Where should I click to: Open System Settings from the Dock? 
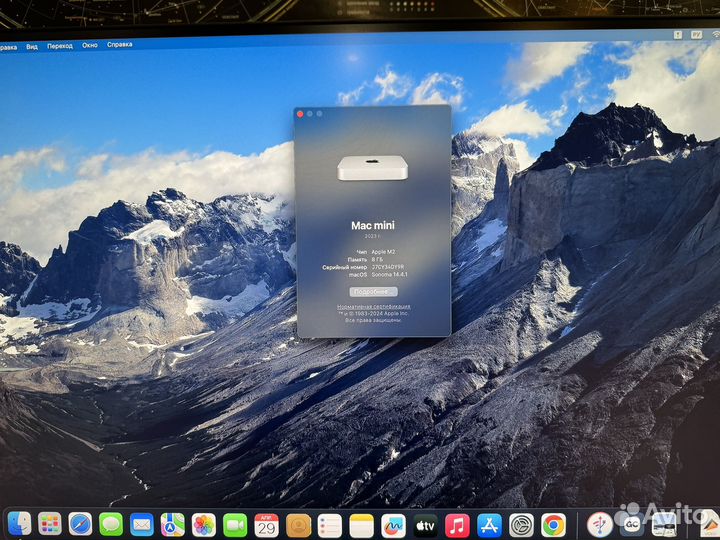522,526
